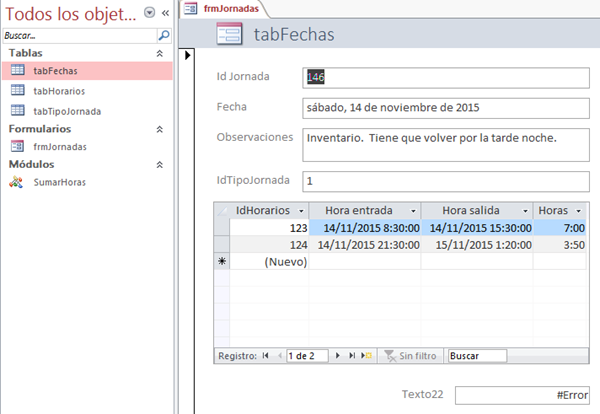The height and width of the screenshot is (414, 600).
Task: Select the row selector for IdHorarios 124
Action: coord(222,244)
